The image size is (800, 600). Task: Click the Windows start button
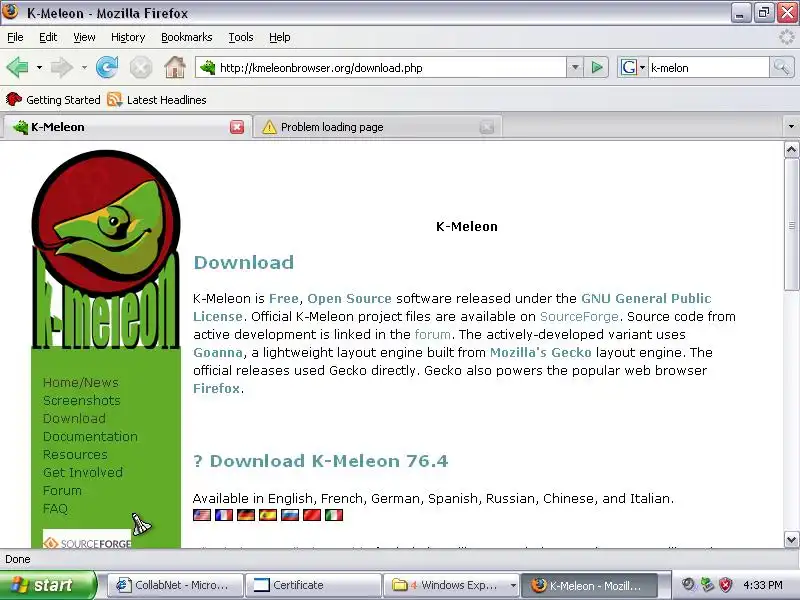[48, 585]
